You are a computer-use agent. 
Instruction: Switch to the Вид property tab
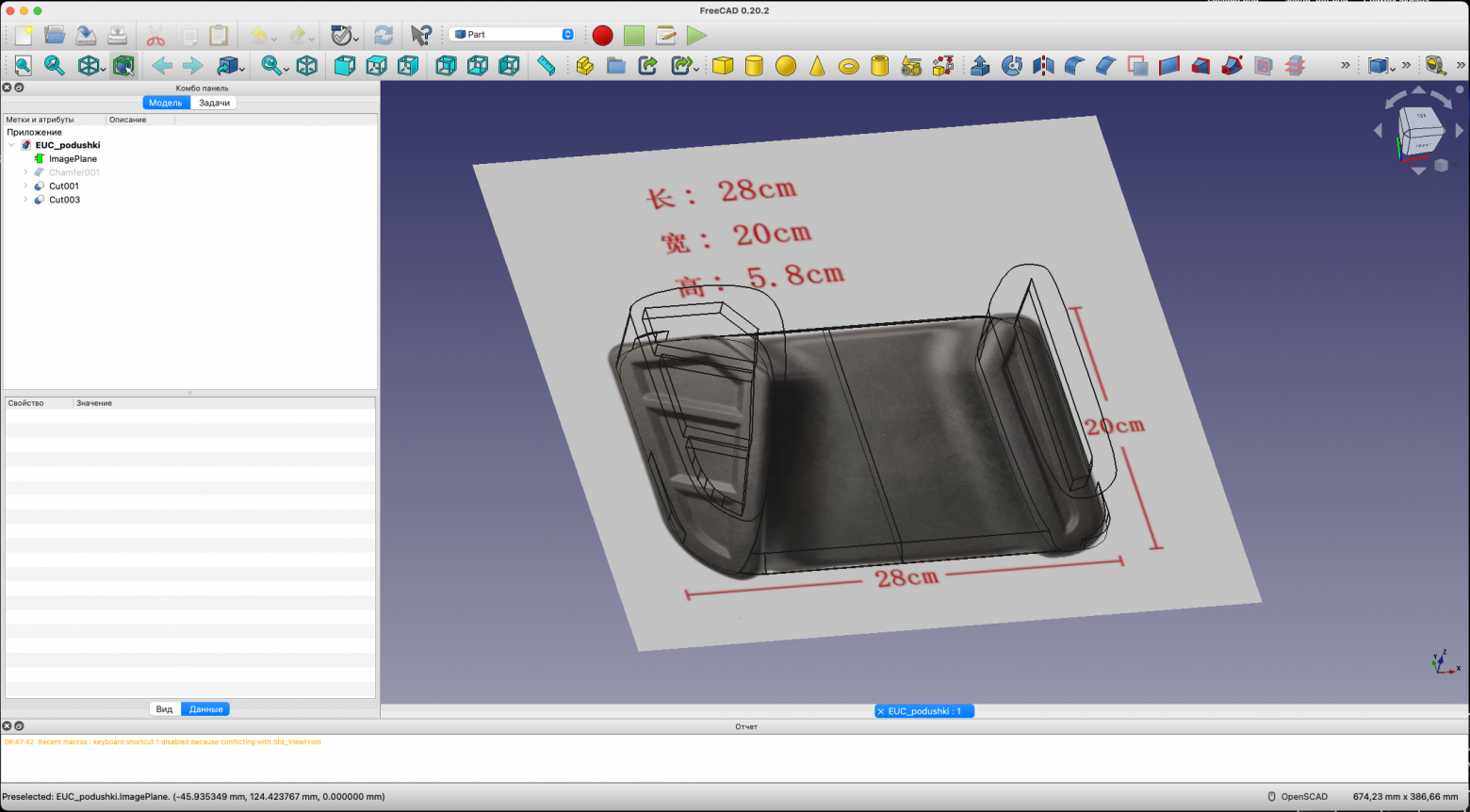coord(164,709)
